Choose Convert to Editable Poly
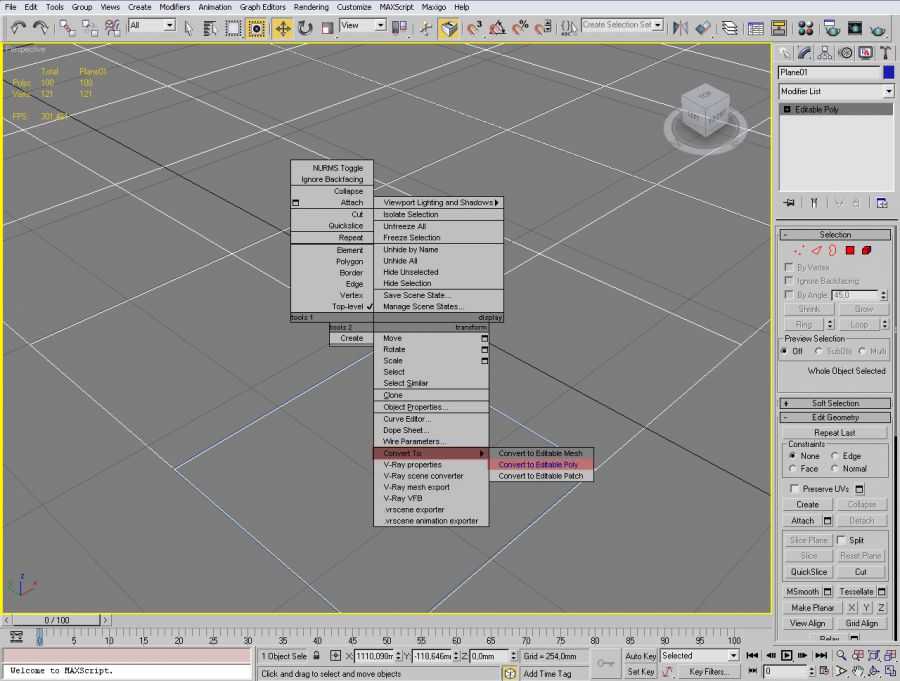This screenshot has height=681, width=900. (x=539, y=465)
